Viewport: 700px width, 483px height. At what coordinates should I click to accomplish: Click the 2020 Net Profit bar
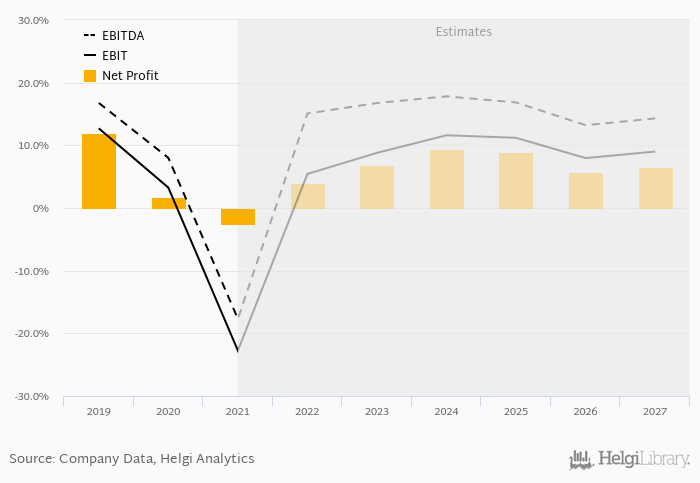(168, 203)
